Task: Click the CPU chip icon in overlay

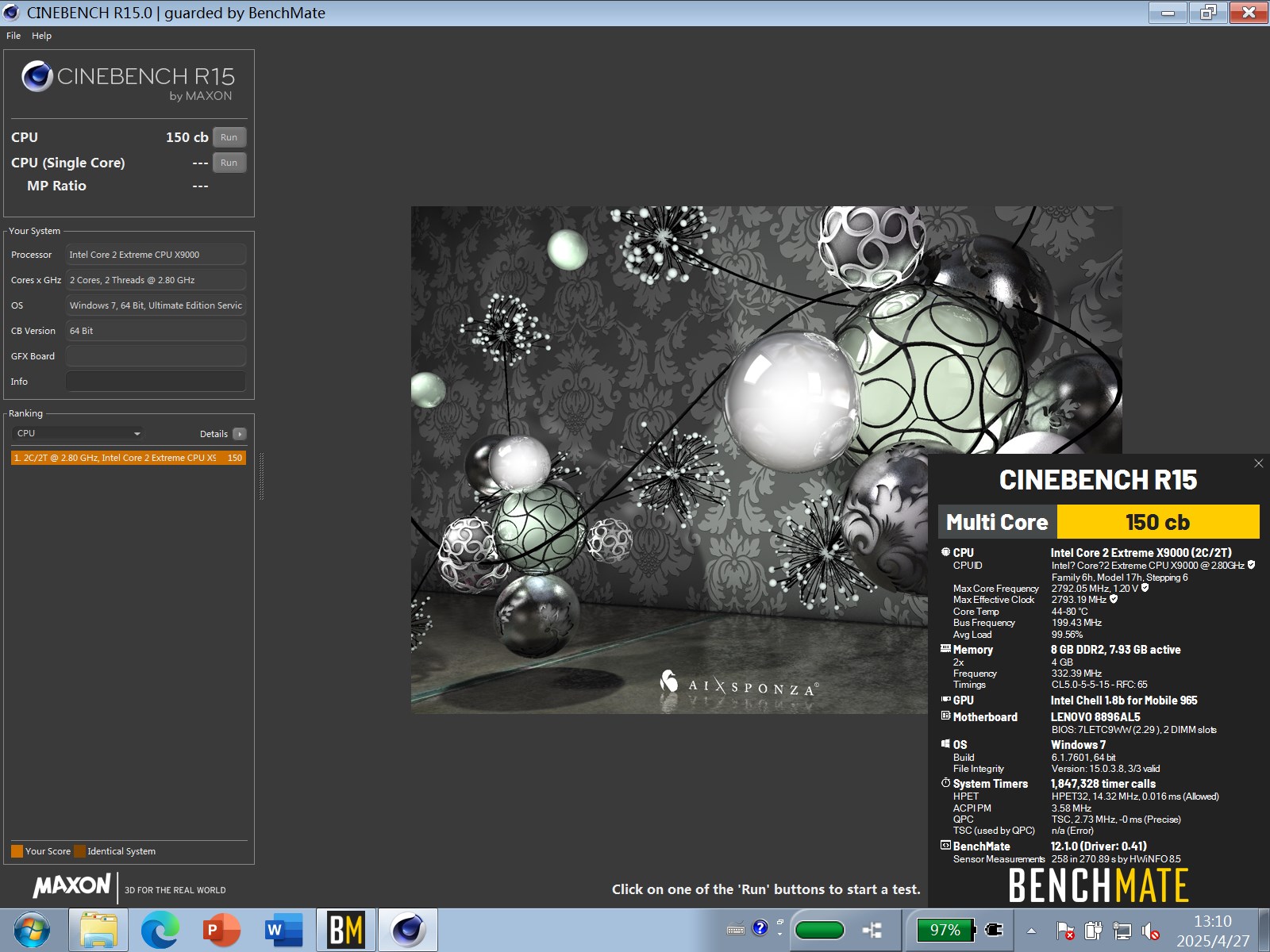Action: click(x=945, y=552)
